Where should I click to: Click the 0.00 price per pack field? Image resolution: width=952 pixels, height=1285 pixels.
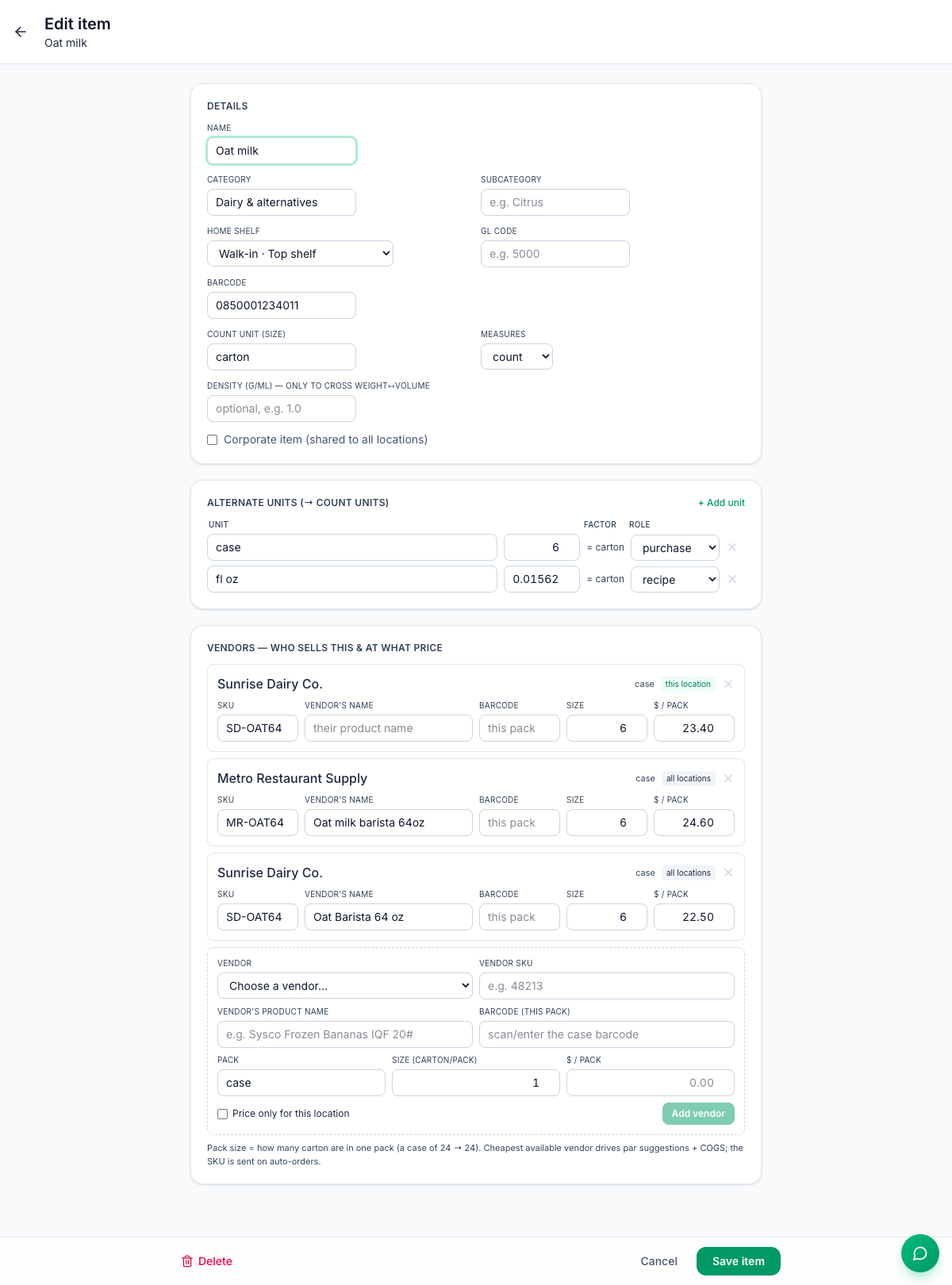pos(651,1083)
